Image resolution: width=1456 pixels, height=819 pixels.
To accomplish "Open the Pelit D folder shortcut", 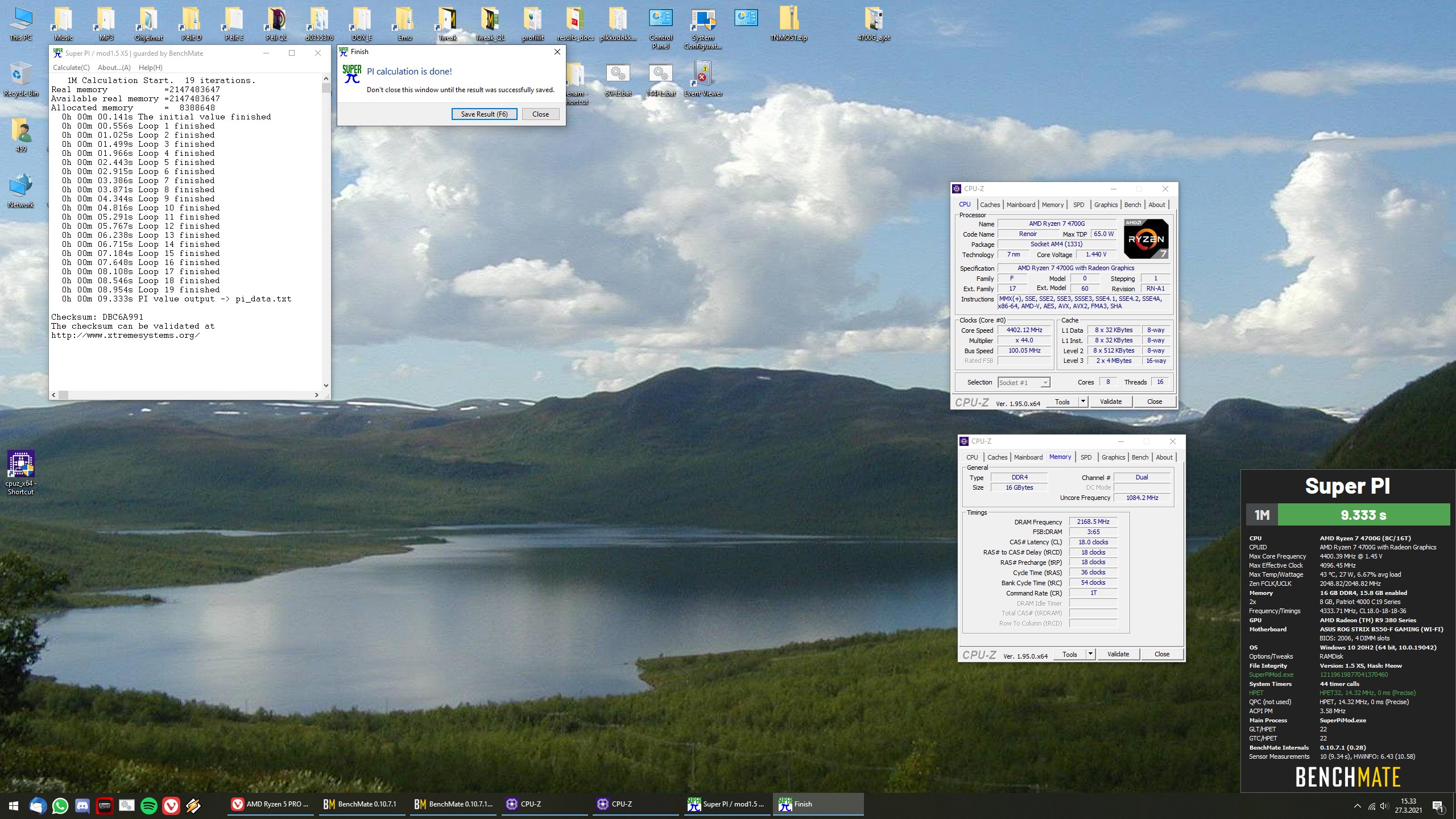I will click(x=192, y=24).
